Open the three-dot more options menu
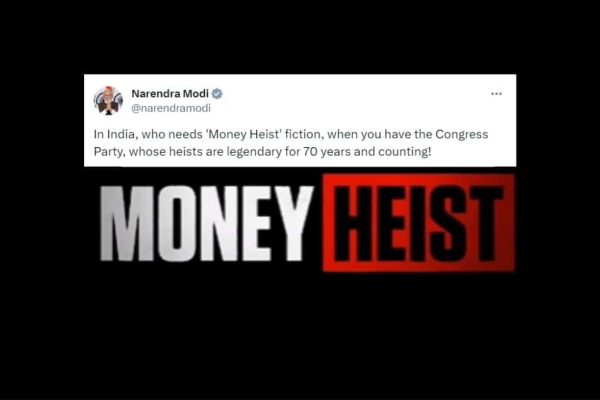 point(496,94)
